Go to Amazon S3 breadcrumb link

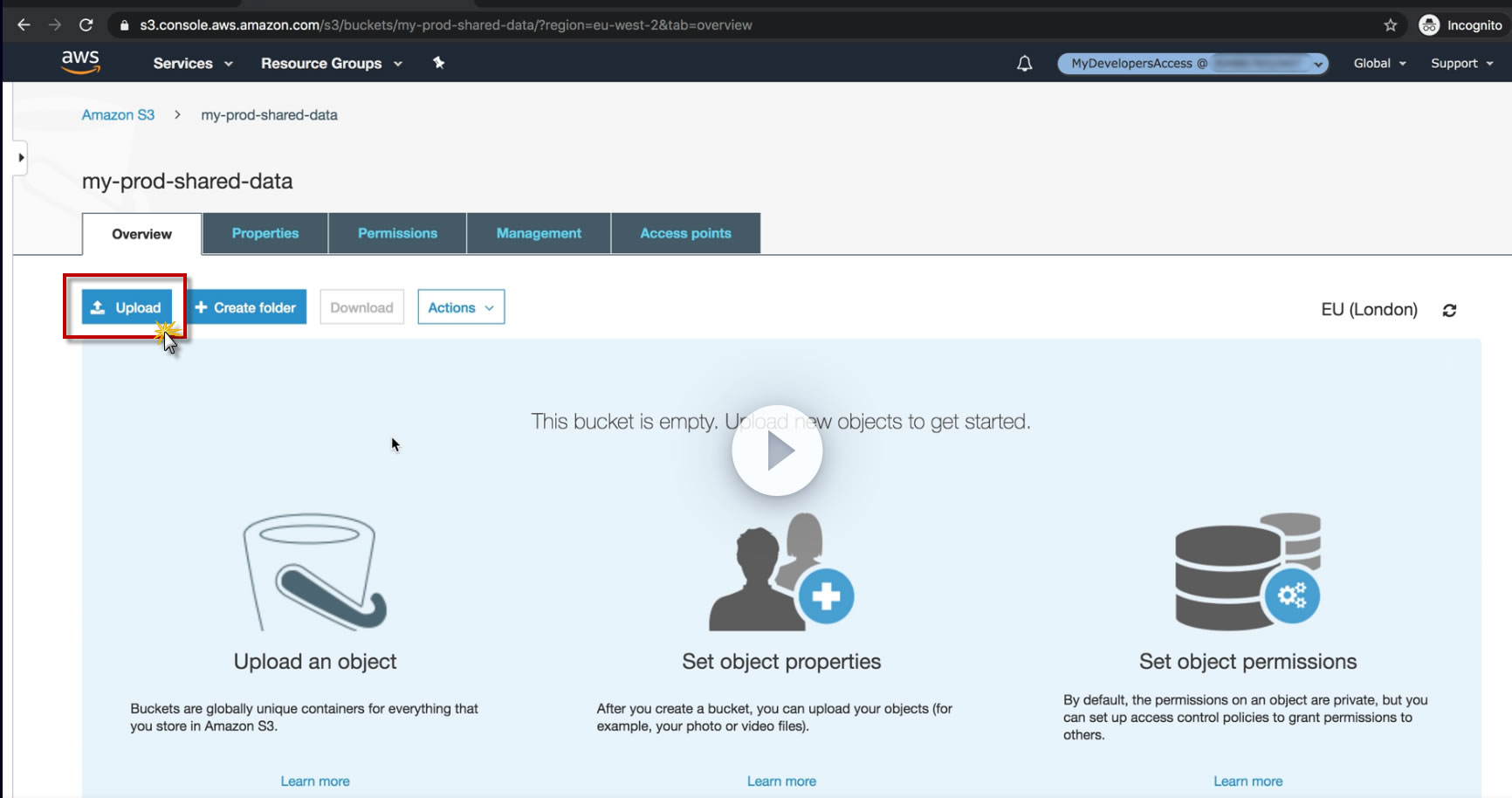[118, 115]
